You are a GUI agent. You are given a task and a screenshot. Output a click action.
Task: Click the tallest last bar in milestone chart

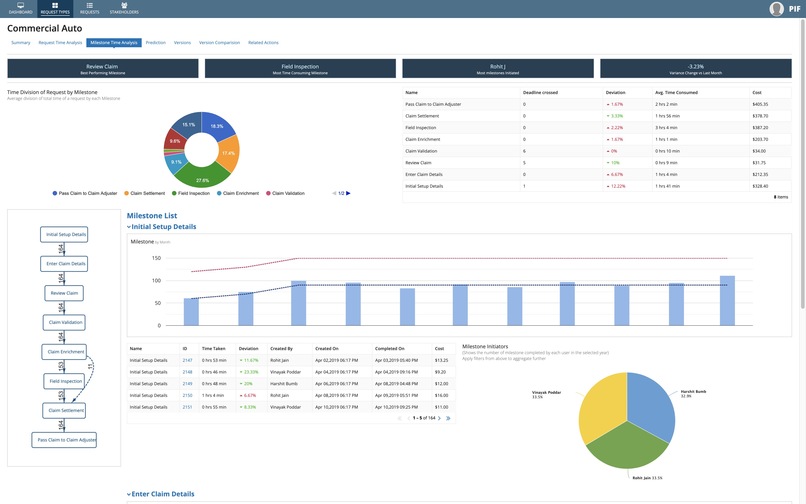tap(727, 301)
